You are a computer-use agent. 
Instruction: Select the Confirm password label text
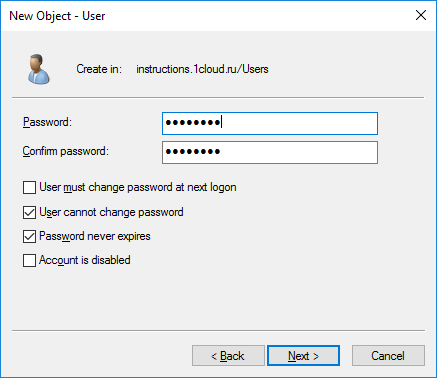(66, 151)
